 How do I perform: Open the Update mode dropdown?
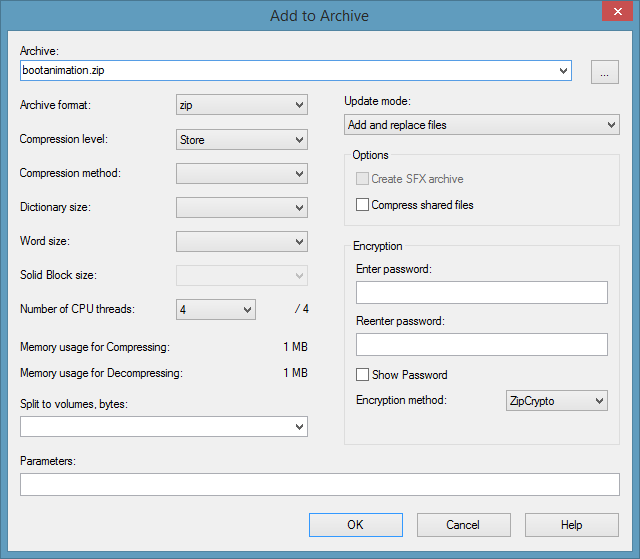[x=481, y=125]
